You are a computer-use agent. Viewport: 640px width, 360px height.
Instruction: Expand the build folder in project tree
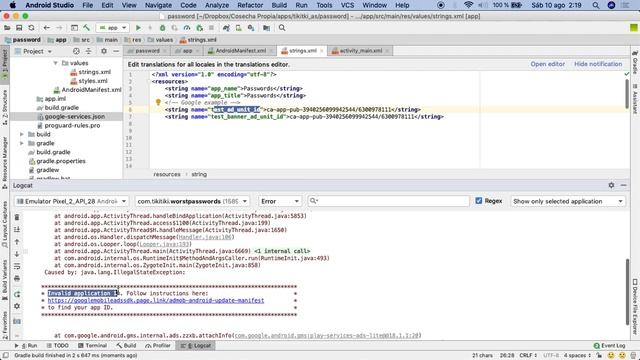(22, 134)
